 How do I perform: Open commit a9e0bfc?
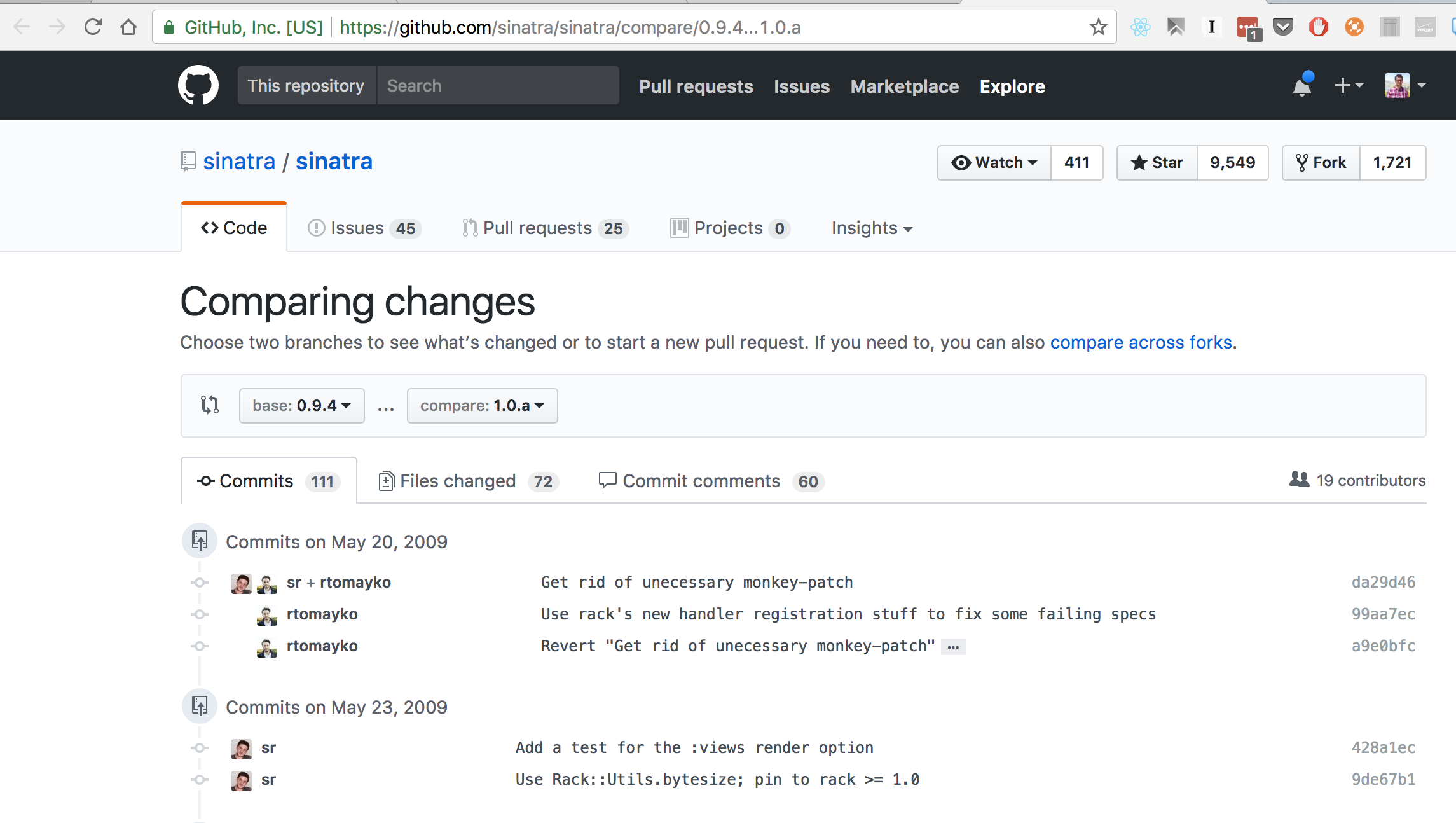1384,646
